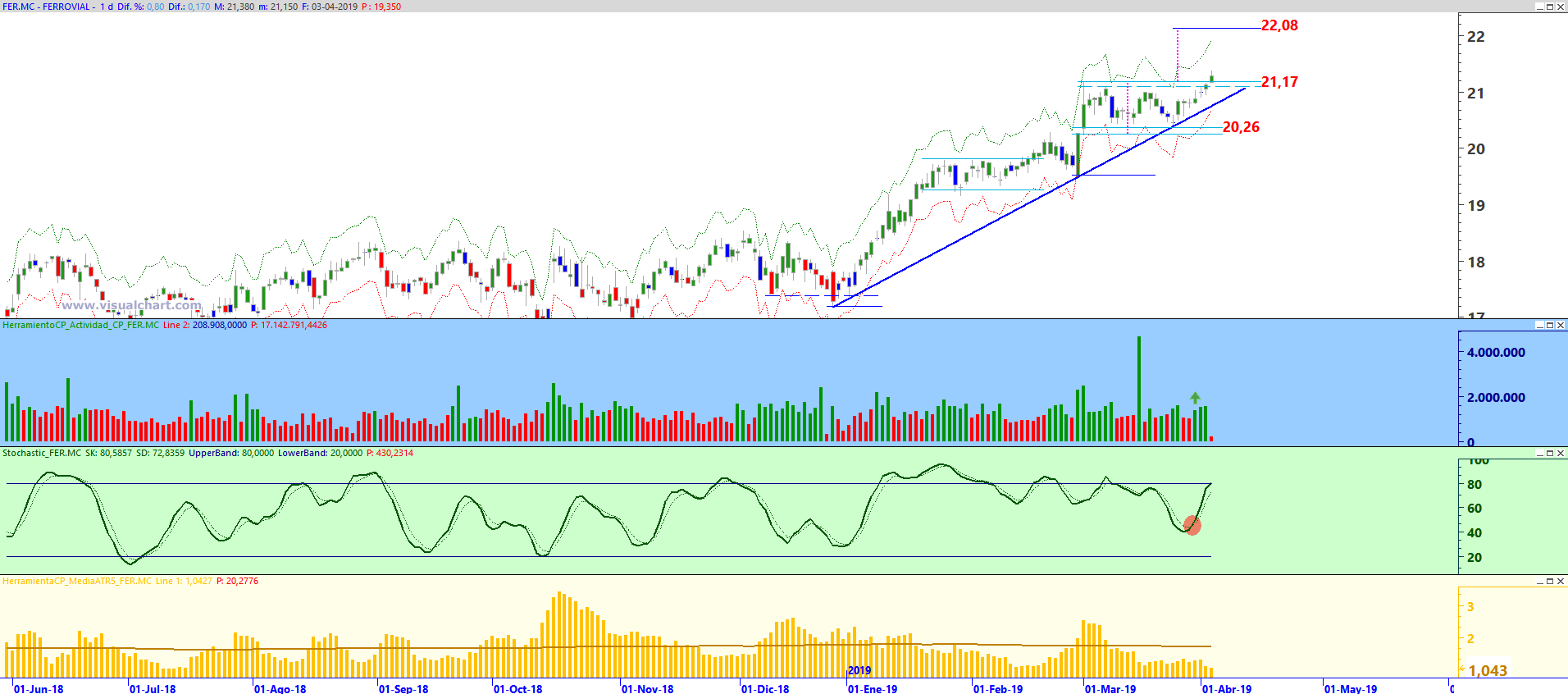The width and height of the screenshot is (1568, 694).
Task: Close the Stochastic indicator pane
Action: pos(1561,454)
